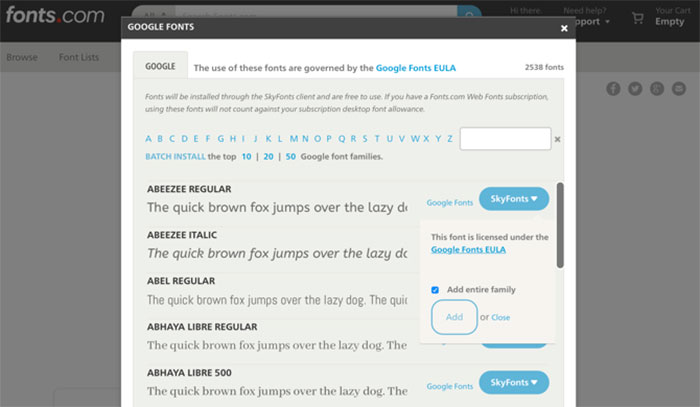
Task: Batch install top 10 font families
Action: pyautogui.click(x=246, y=157)
